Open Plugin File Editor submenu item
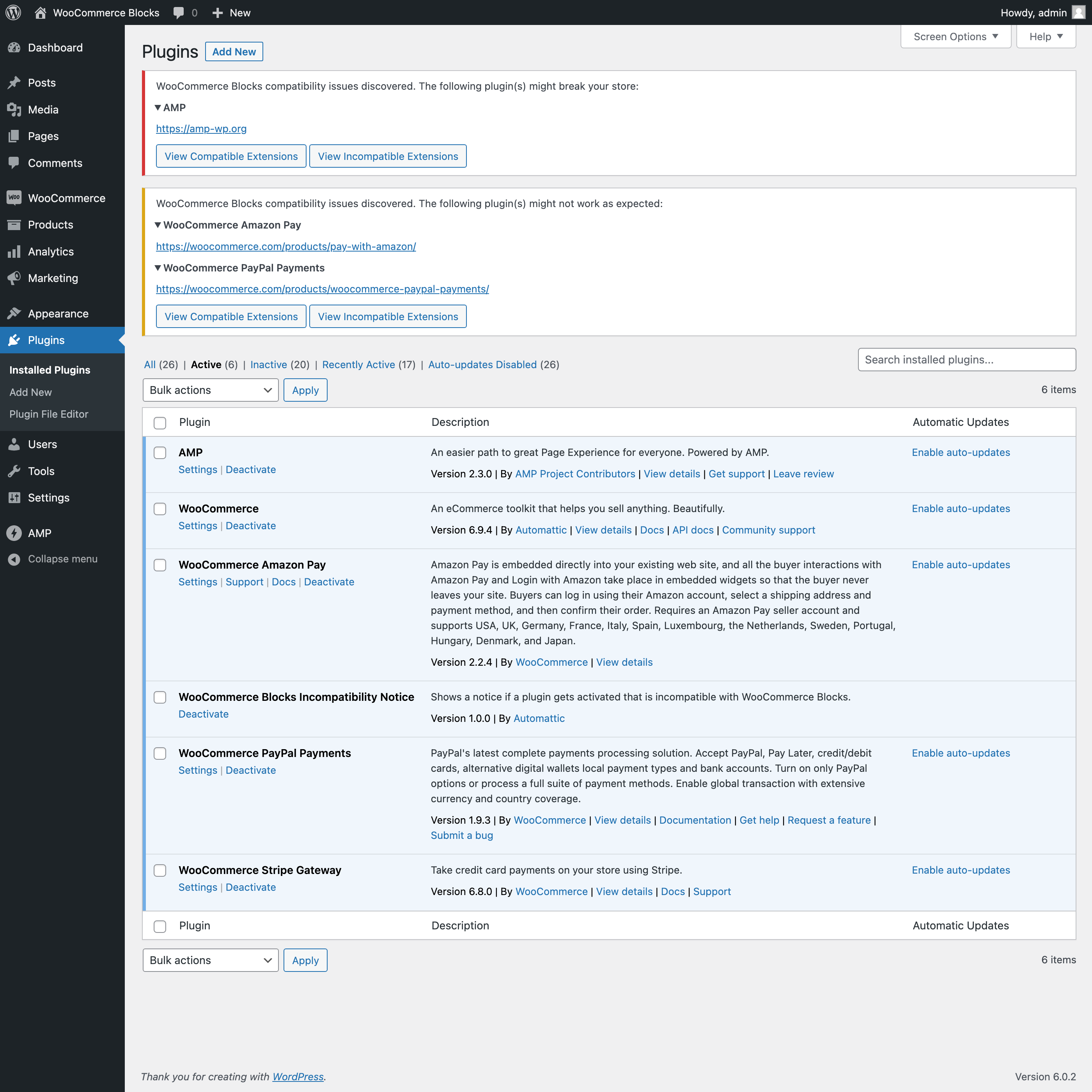 click(x=49, y=414)
